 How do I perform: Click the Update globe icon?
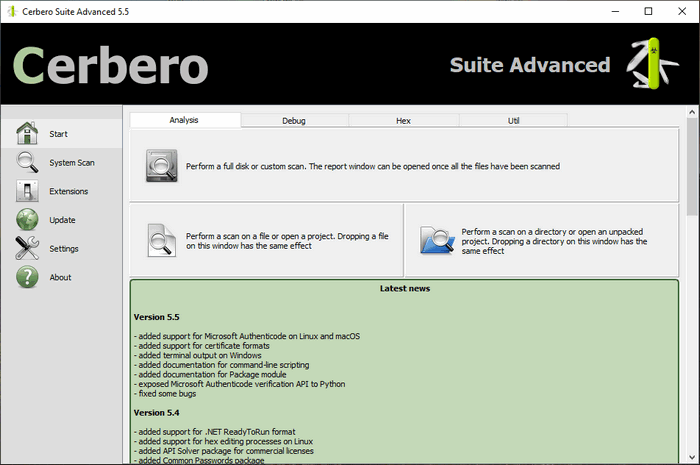[x=27, y=220]
